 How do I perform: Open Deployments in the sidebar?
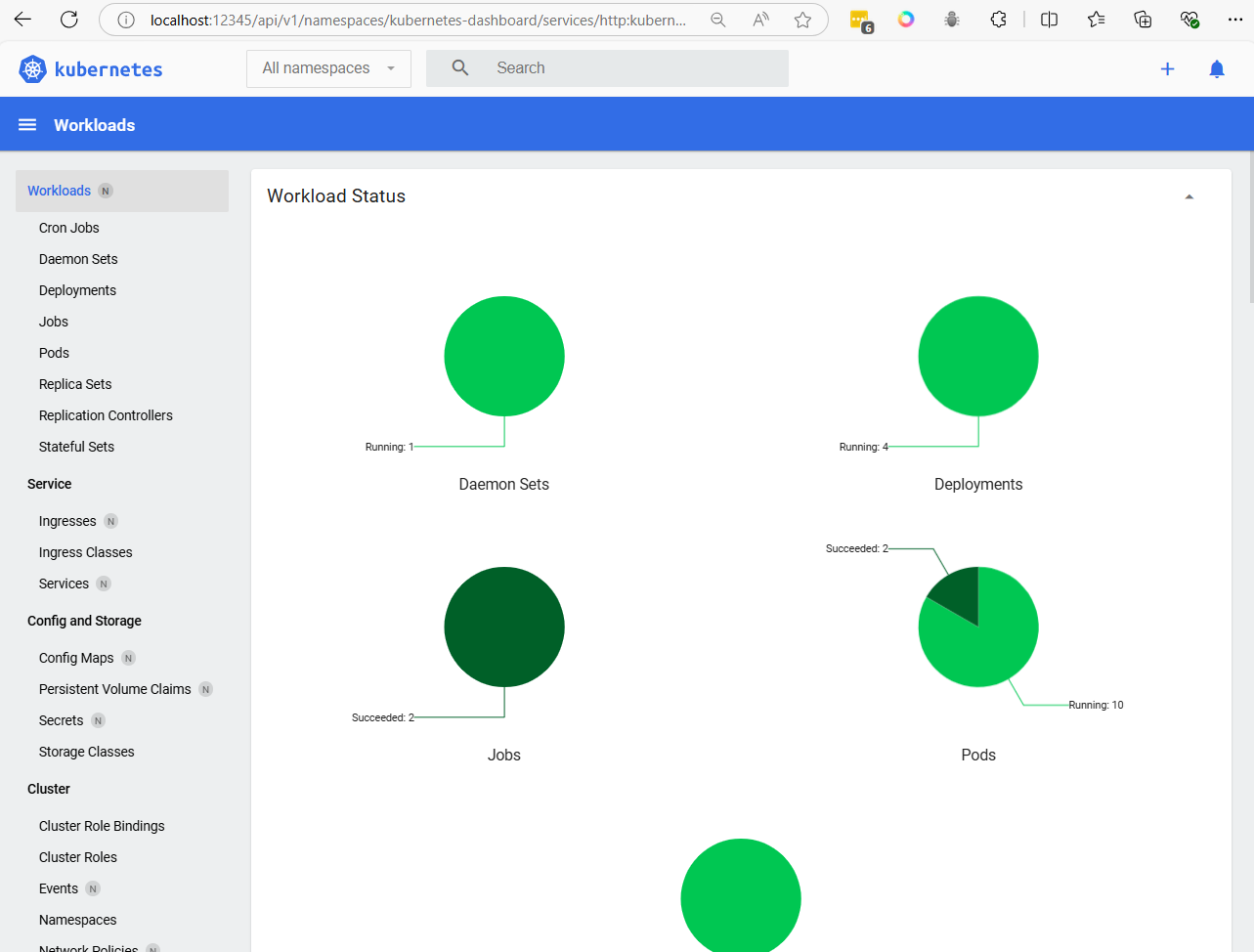[x=77, y=290]
